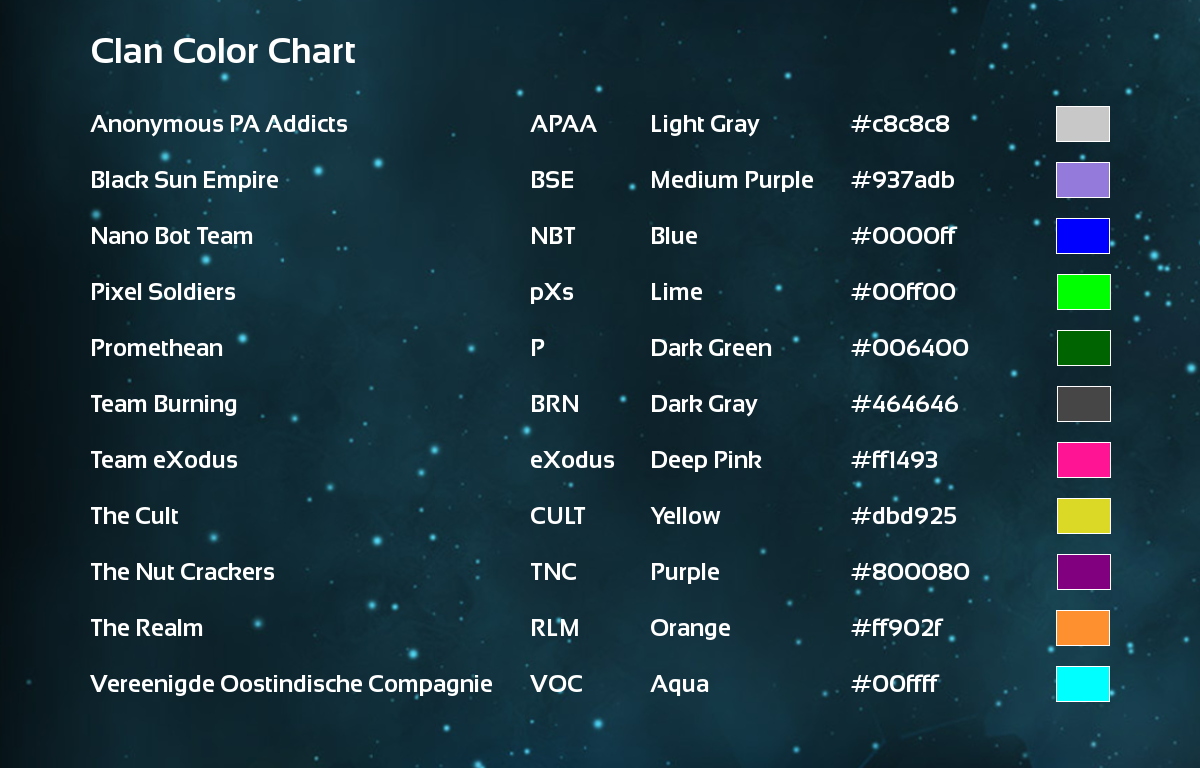Select the pXs clan abbreviation
The height and width of the screenshot is (768, 1200).
552,292
